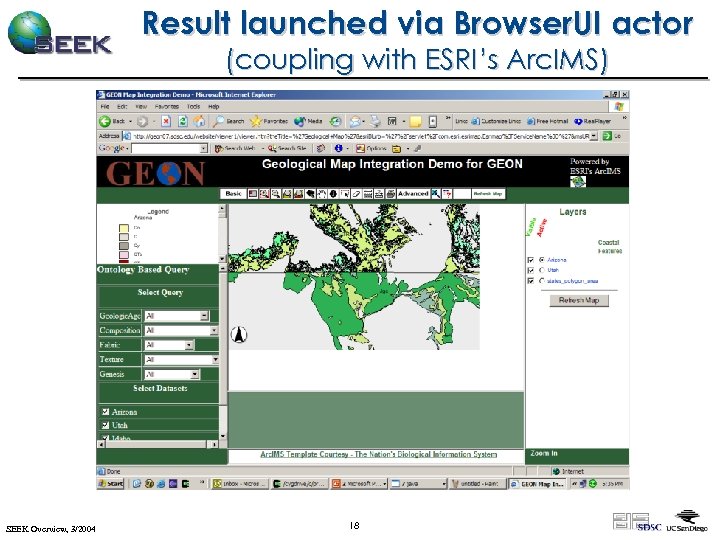Click the ArcIMS find tool after Advanced
Viewport: 720px width, 540px height.
[436, 194]
